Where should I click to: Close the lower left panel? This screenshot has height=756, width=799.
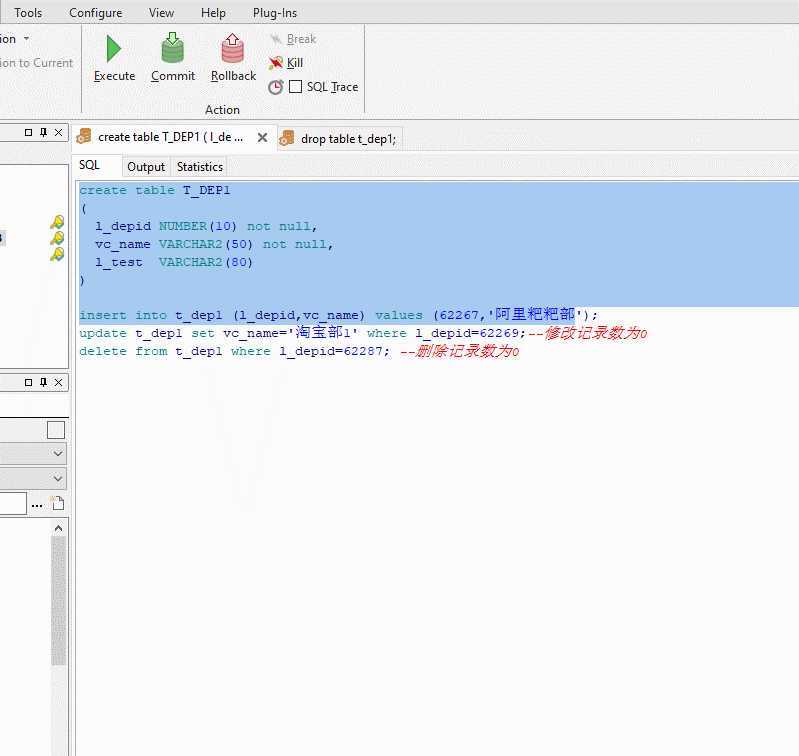pos(59,382)
